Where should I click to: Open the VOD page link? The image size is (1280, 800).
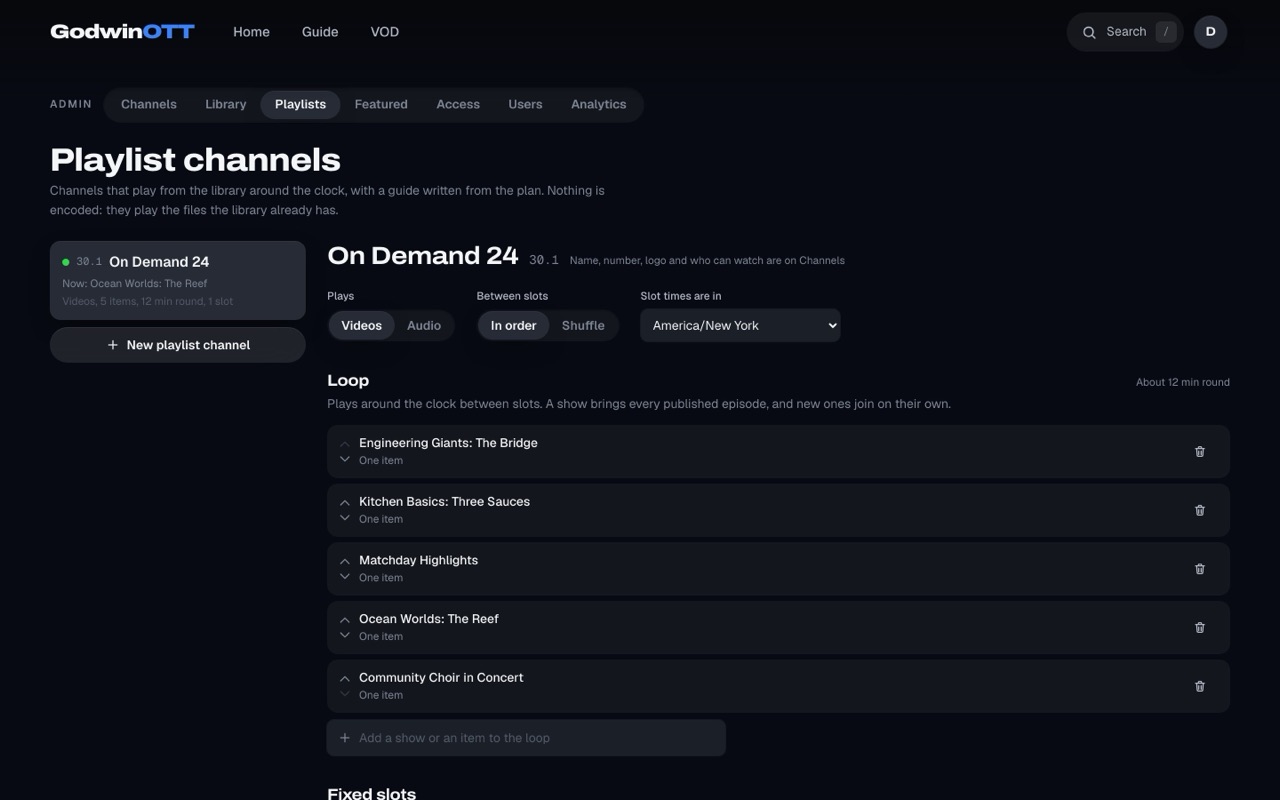coord(385,32)
